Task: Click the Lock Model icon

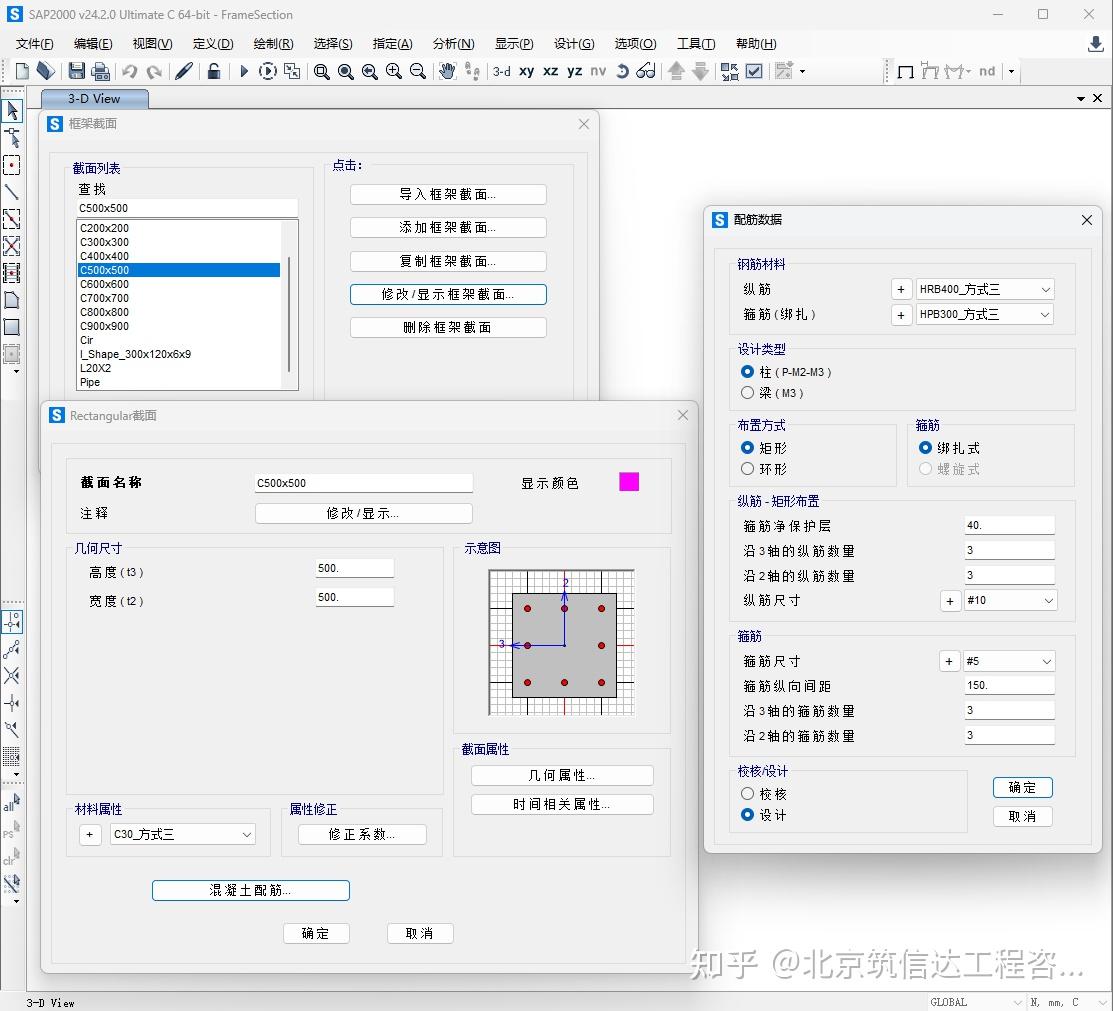Action: coord(214,70)
